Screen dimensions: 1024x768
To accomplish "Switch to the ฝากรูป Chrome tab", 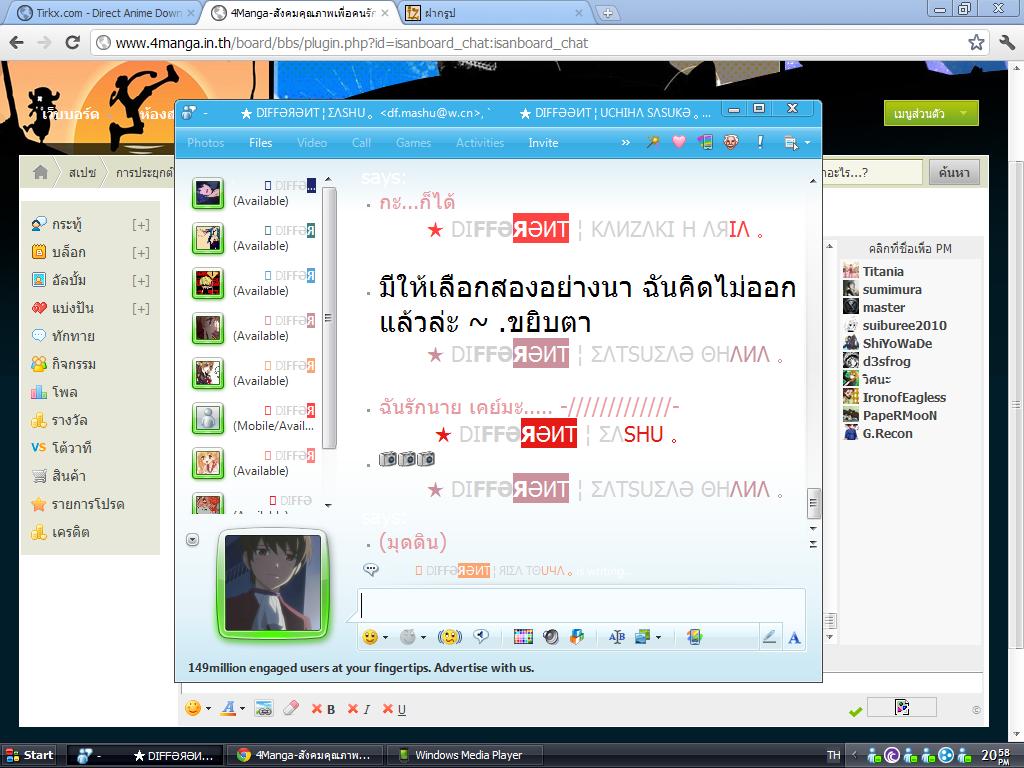I will [x=494, y=13].
